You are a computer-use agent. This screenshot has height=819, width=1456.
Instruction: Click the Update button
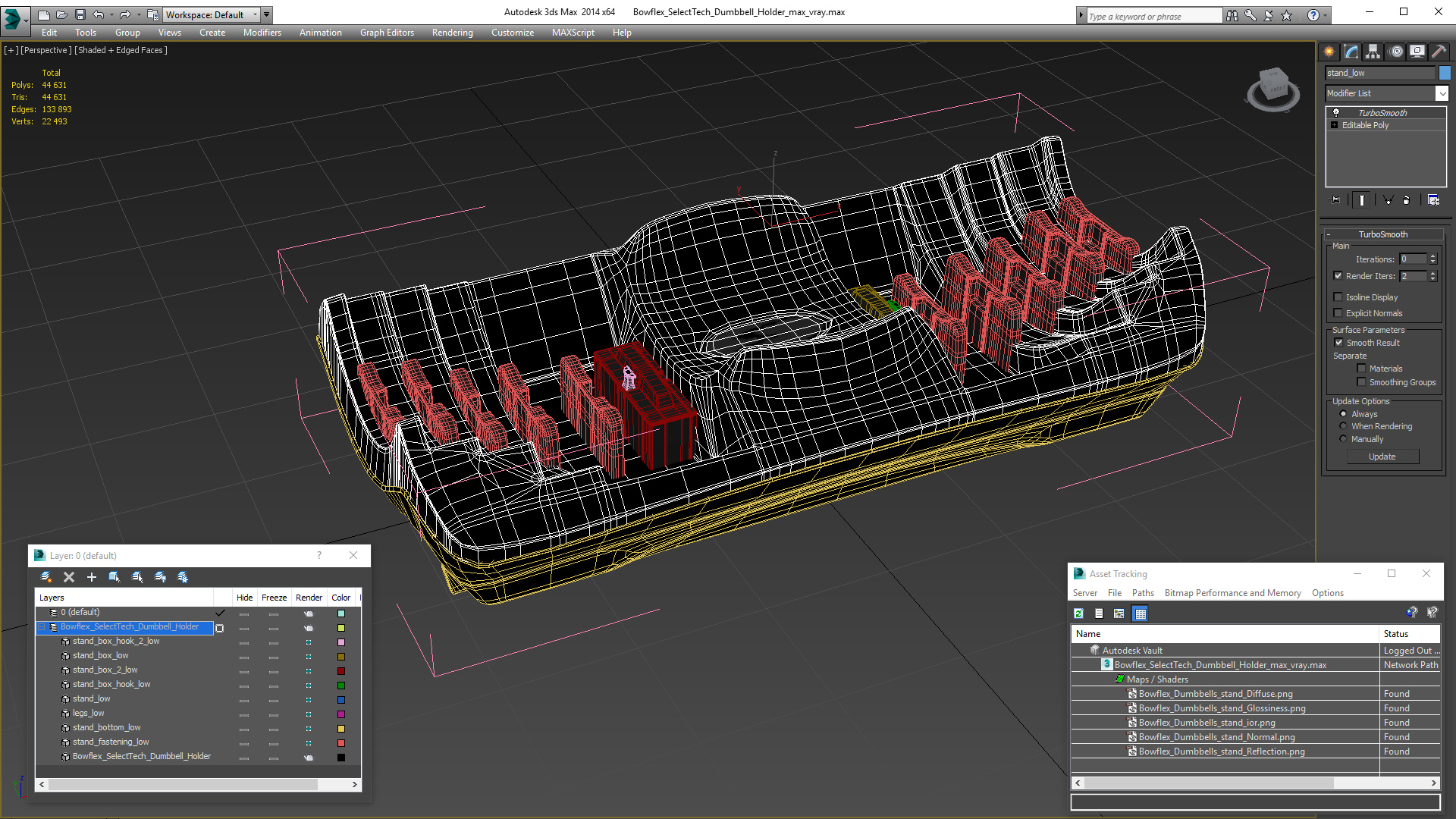pos(1382,457)
